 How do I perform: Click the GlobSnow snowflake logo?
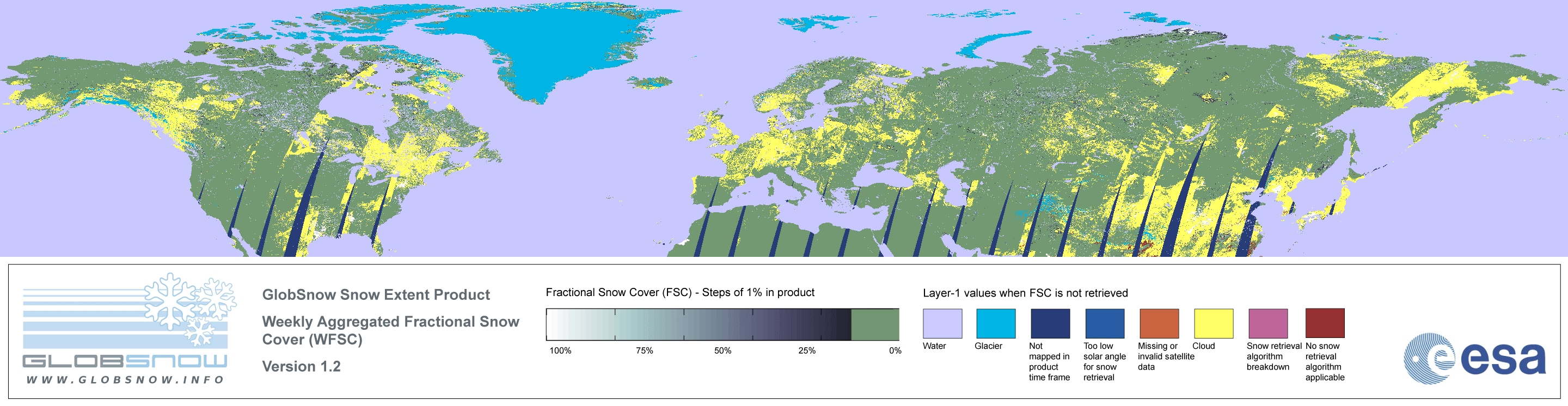191,310
